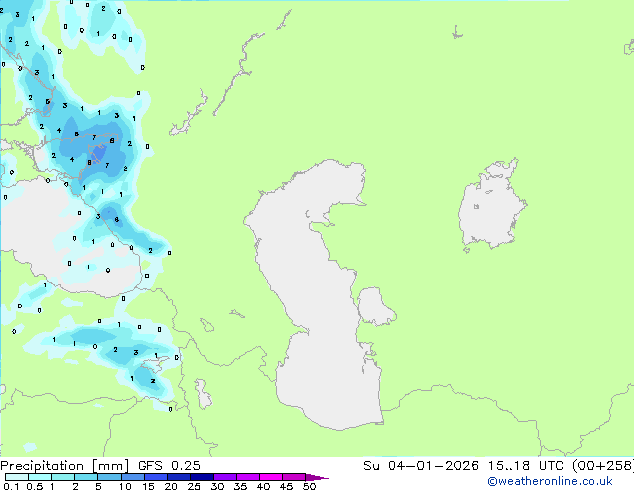Viewport: 634px width, 490px height.
Task: Click the 'GFS 0.25' model label
Action: click(x=169, y=466)
